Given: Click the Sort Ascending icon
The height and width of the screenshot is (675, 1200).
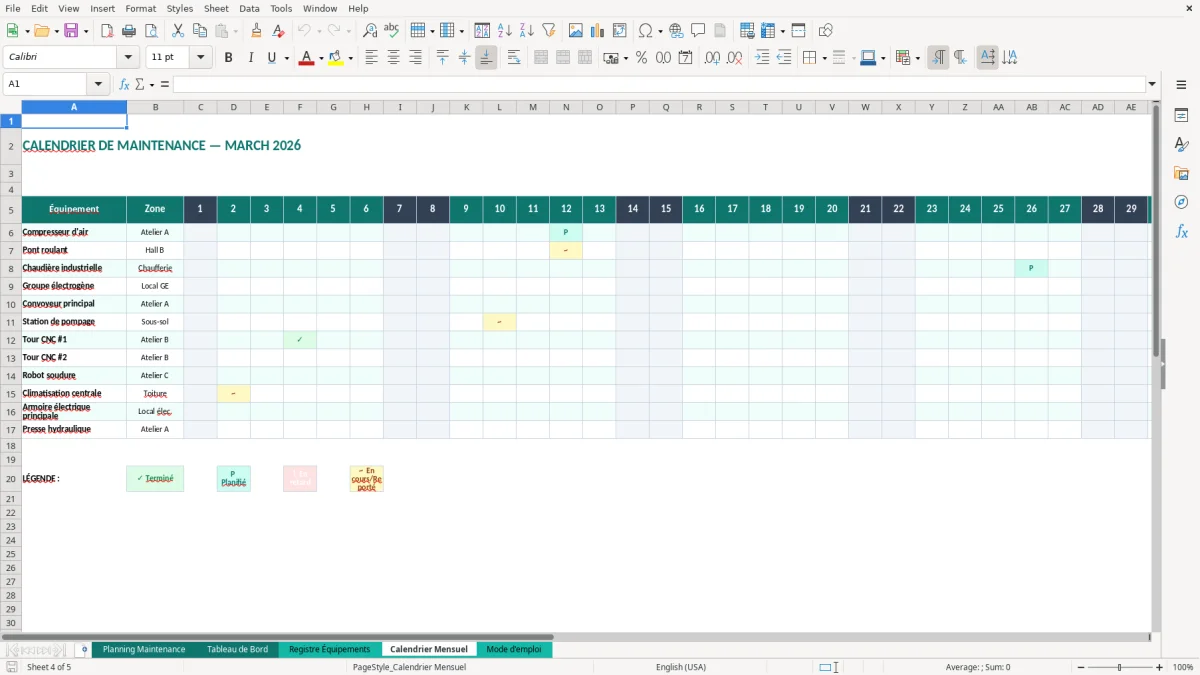Looking at the screenshot, I should click(505, 31).
